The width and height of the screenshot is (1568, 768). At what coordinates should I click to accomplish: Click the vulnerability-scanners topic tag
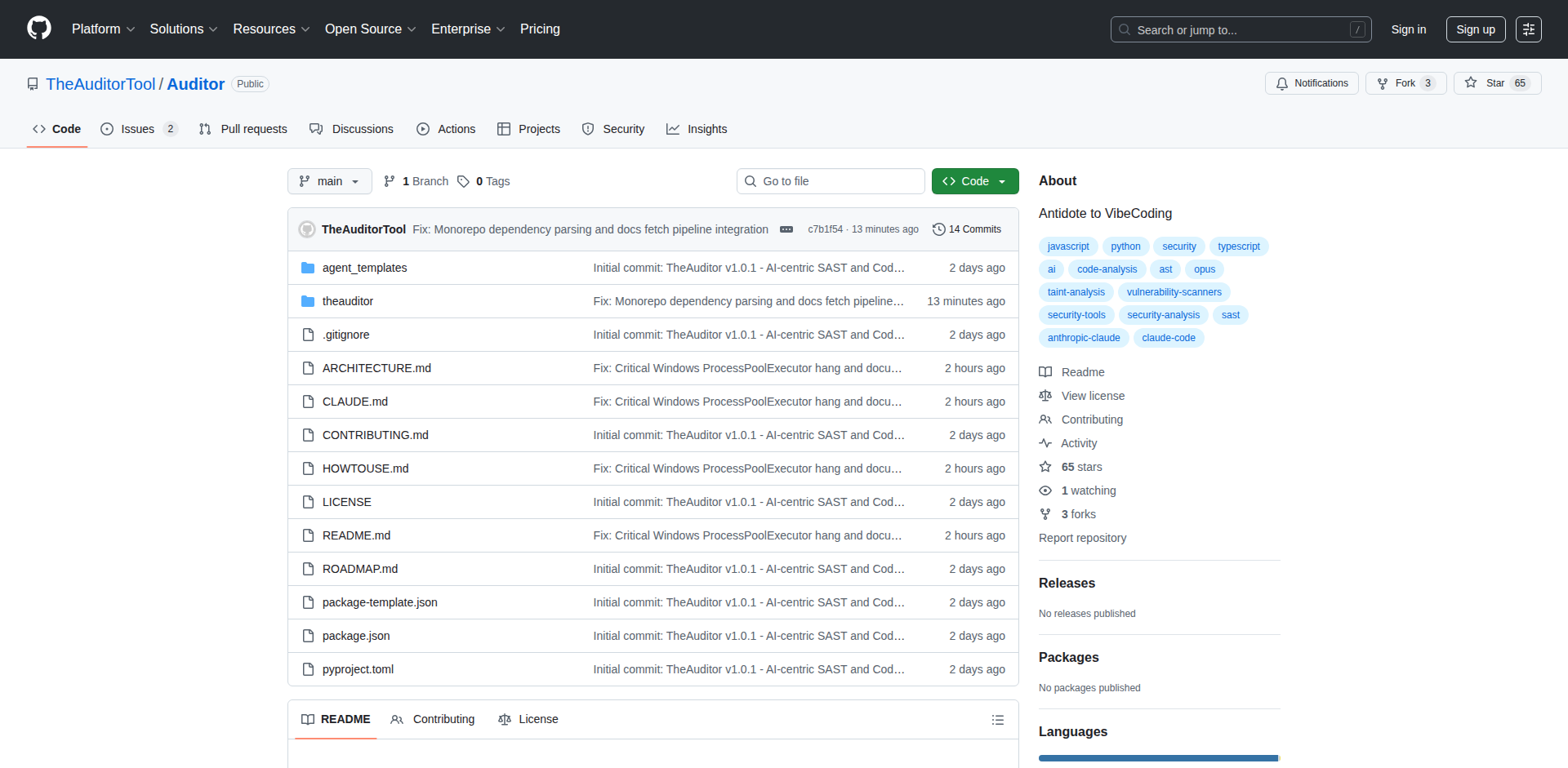1174,292
